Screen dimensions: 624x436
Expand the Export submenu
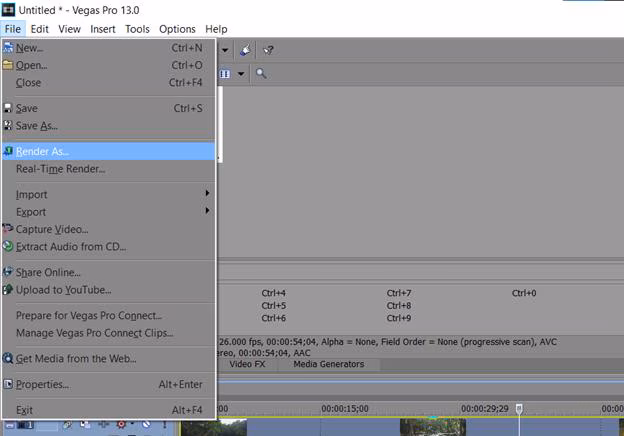pyautogui.click(x=108, y=212)
